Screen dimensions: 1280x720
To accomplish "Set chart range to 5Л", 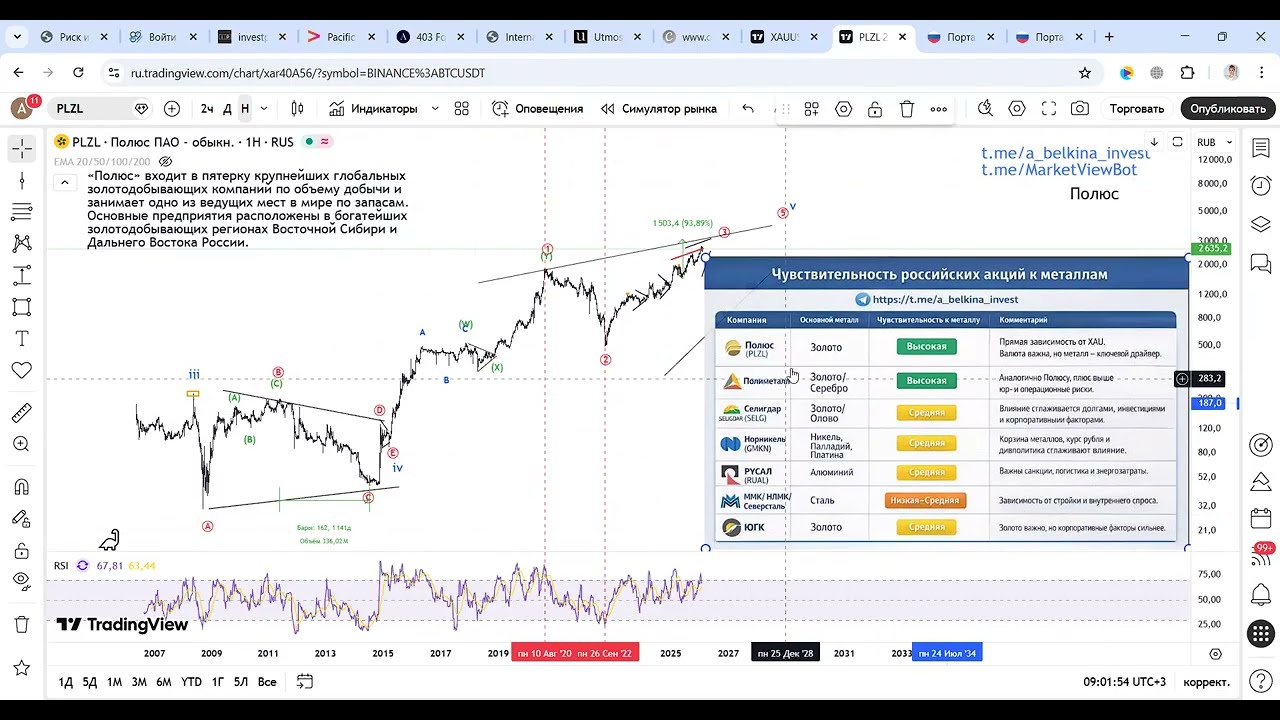I will coord(241,682).
